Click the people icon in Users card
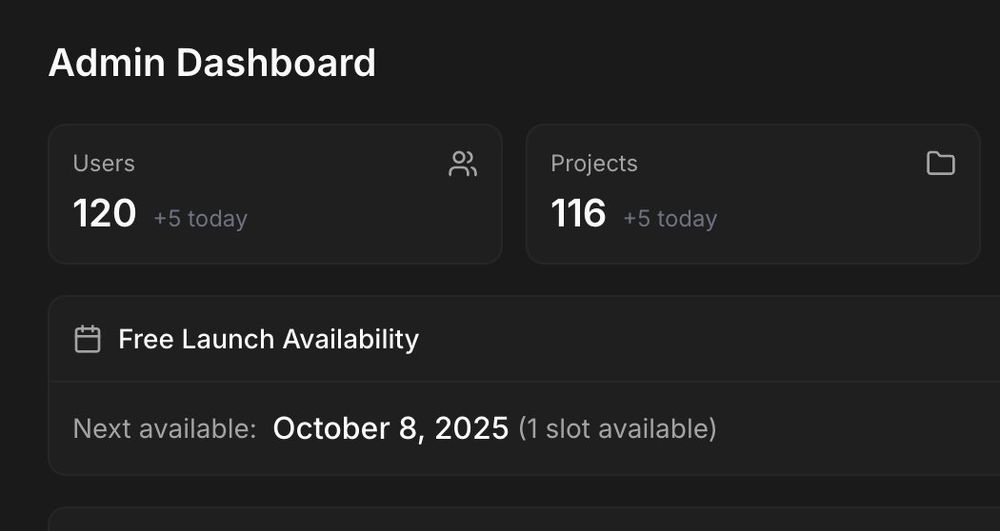1000x531 pixels. (x=462, y=164)
